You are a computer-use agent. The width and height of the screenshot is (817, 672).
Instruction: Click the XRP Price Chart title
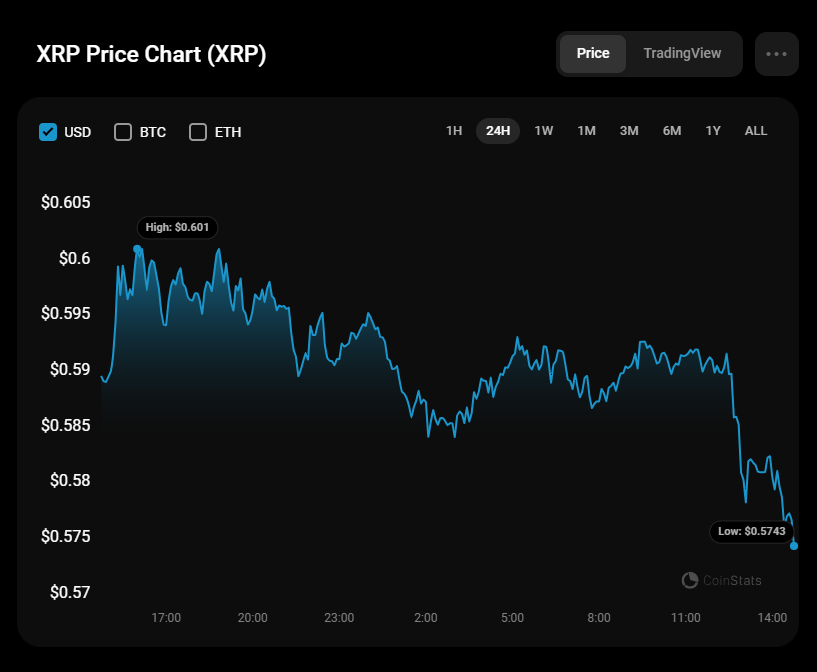click(151, 55)
